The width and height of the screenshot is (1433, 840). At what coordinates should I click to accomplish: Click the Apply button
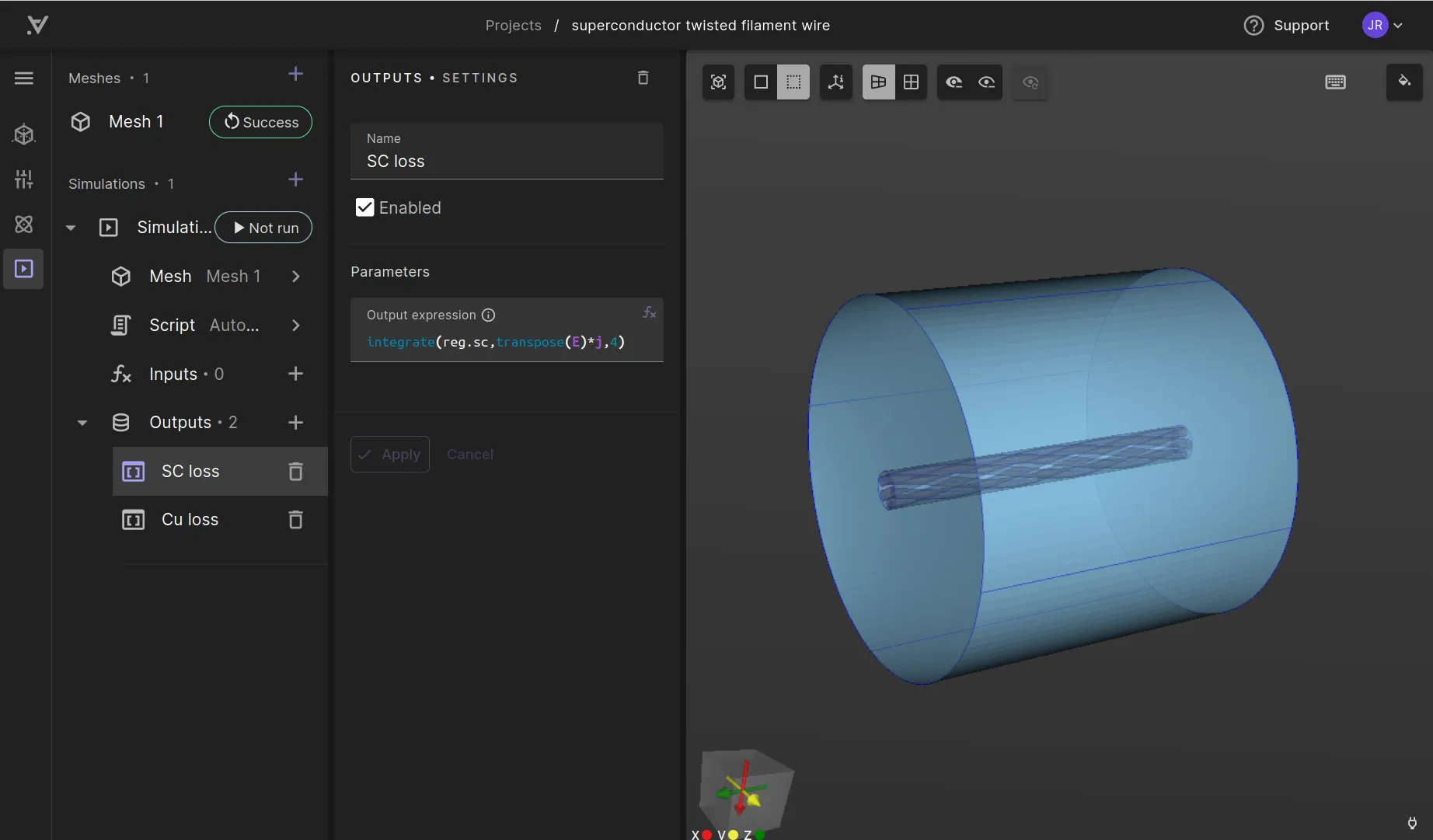[390, 455]
